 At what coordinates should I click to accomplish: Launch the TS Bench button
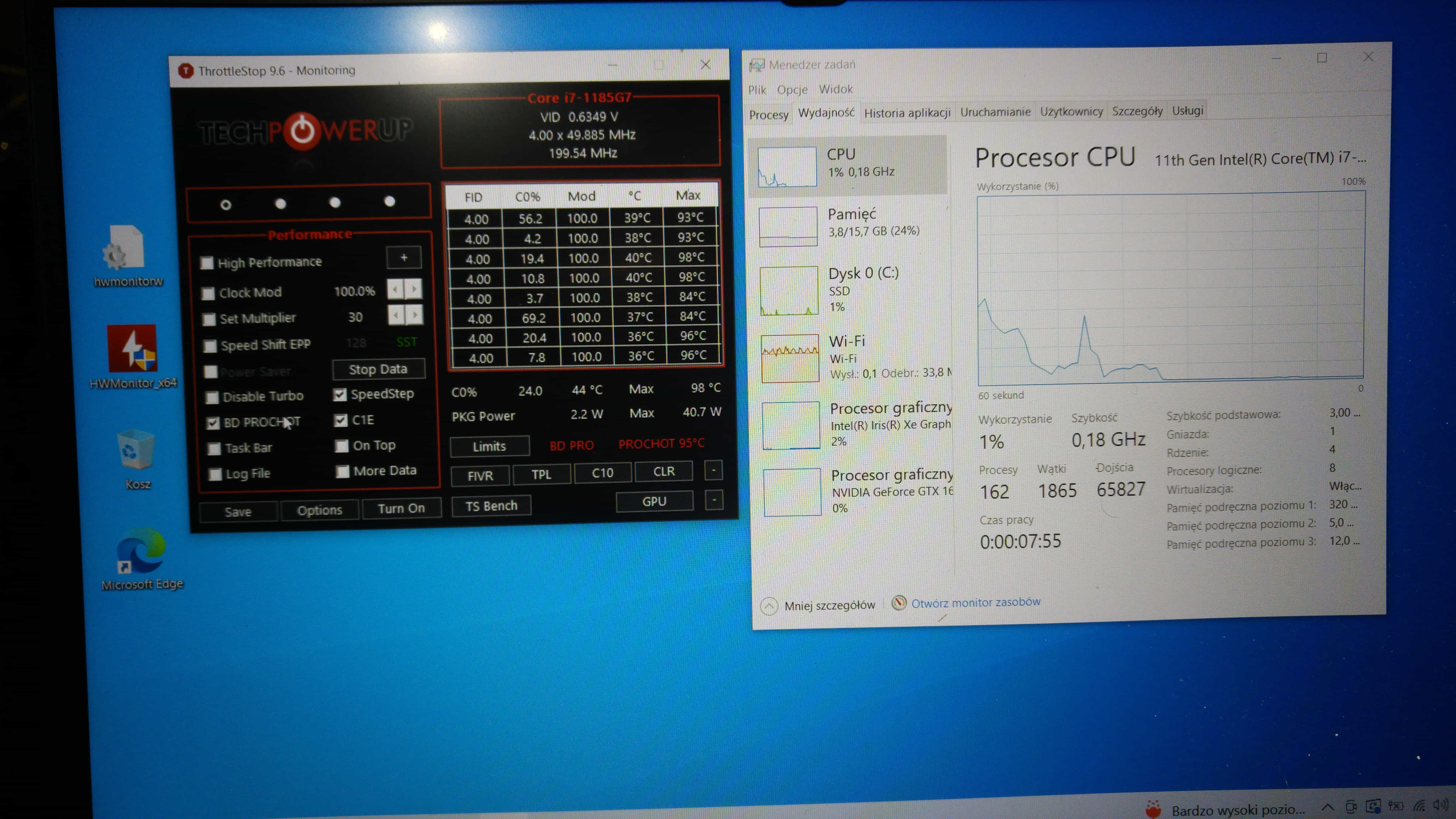pyautogui.click(x=491, y=506)
